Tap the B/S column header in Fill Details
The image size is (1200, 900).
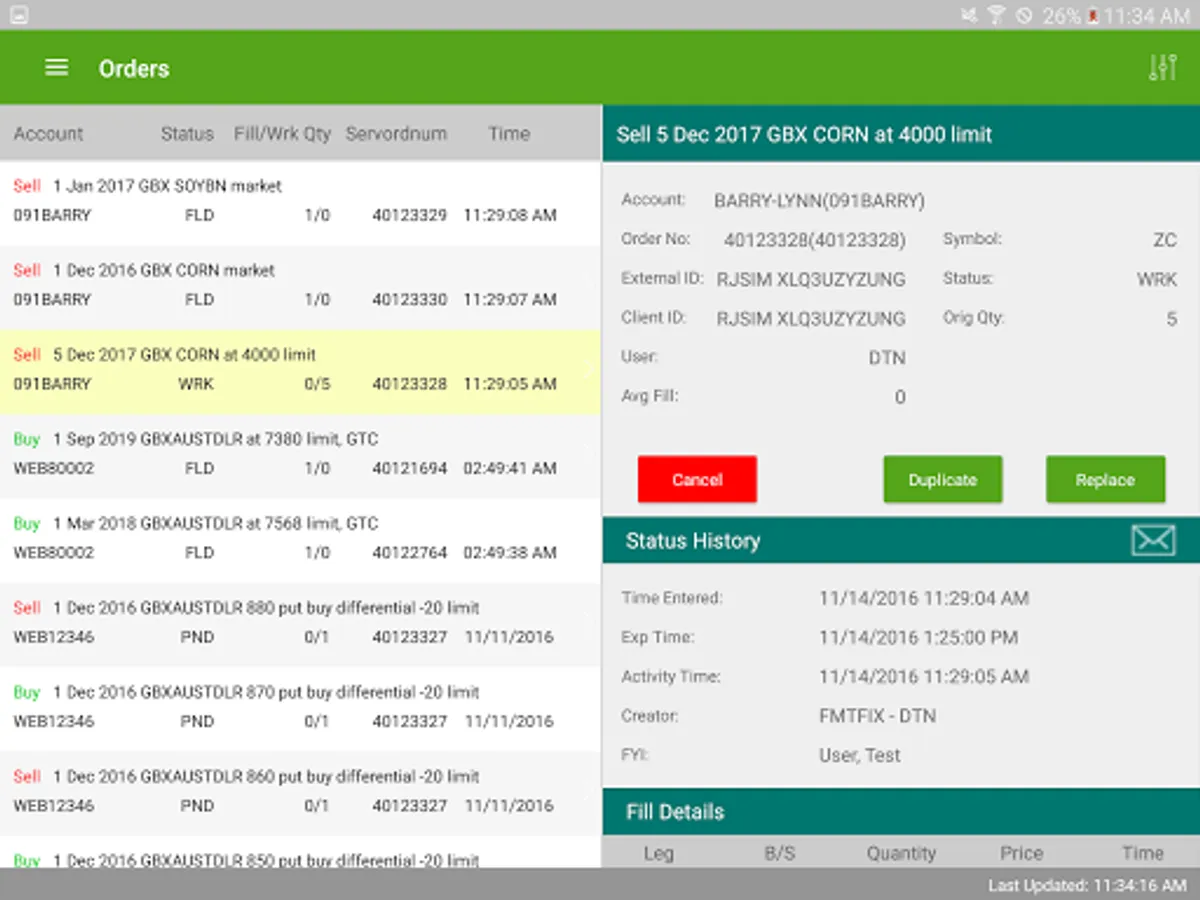(x=779, y=853)
